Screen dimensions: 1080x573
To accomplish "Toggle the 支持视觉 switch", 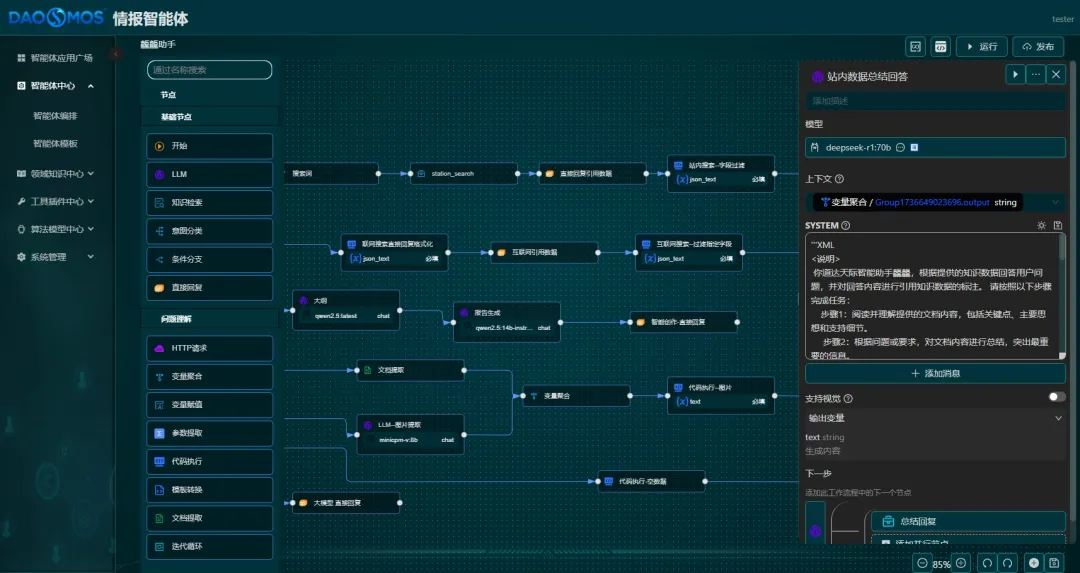I will click(x=1056, y=397).
